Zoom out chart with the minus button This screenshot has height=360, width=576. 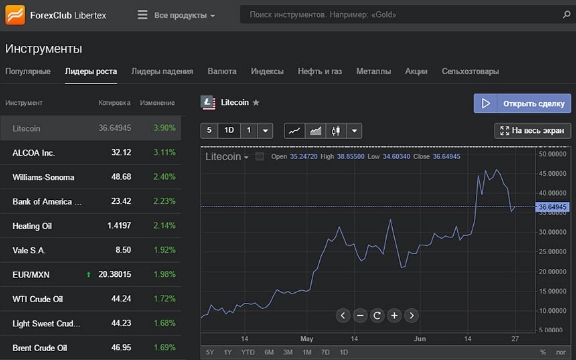pyautogui.click(x=360, y=316)
